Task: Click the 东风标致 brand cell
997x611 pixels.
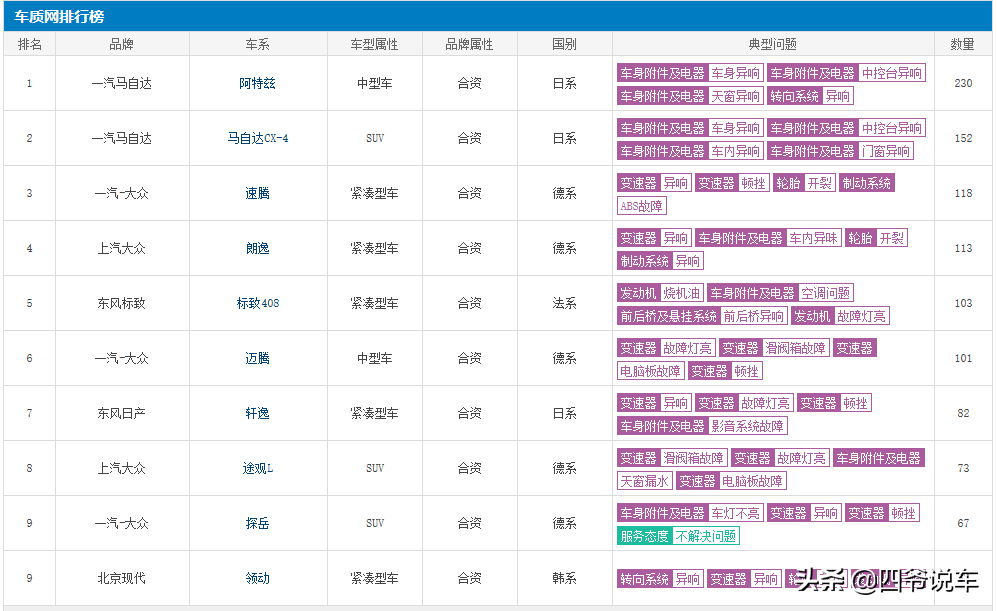Action: (121, 303)
